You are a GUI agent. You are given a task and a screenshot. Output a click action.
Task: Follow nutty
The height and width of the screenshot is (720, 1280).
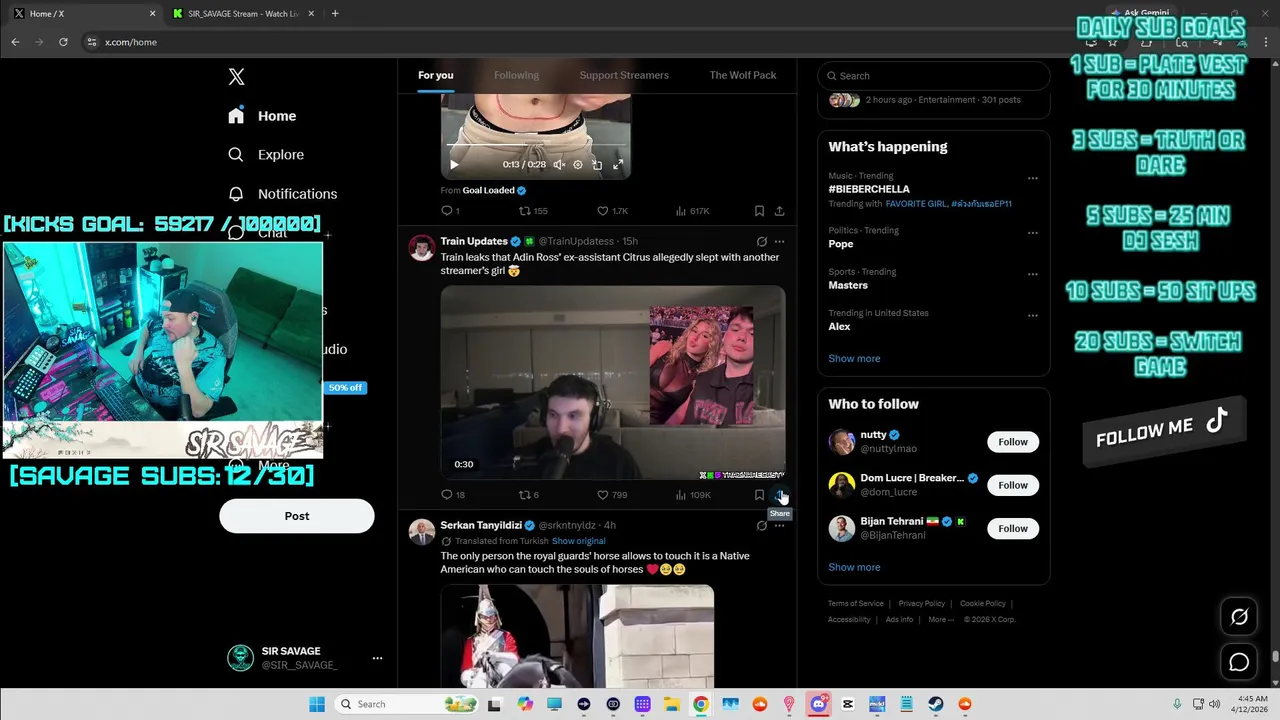coord(1013,442)
